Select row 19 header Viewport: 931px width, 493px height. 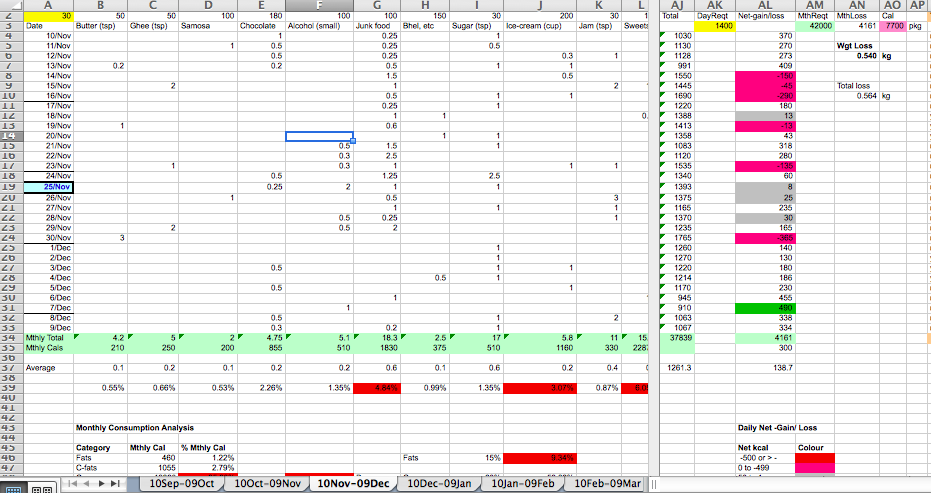[x=8, y=186]
